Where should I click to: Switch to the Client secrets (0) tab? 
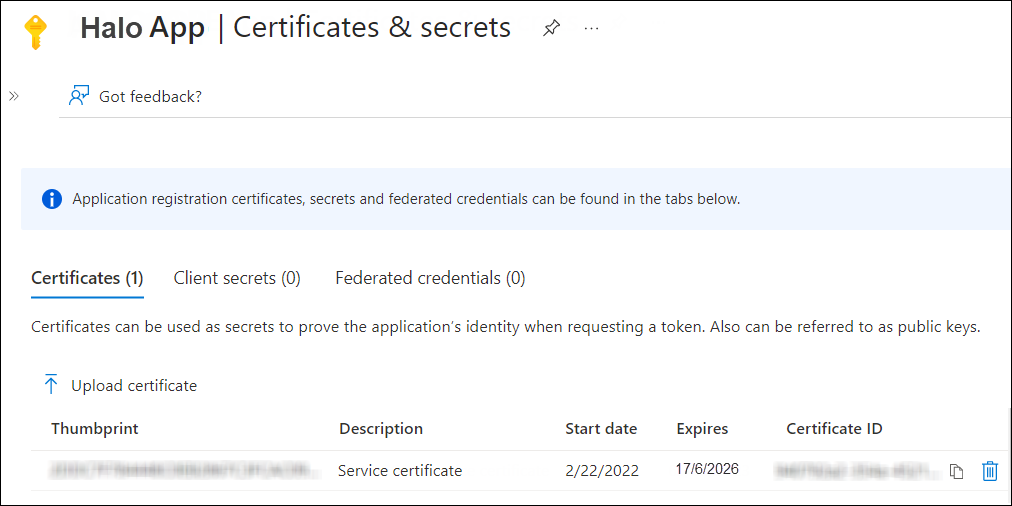[237, 278]
